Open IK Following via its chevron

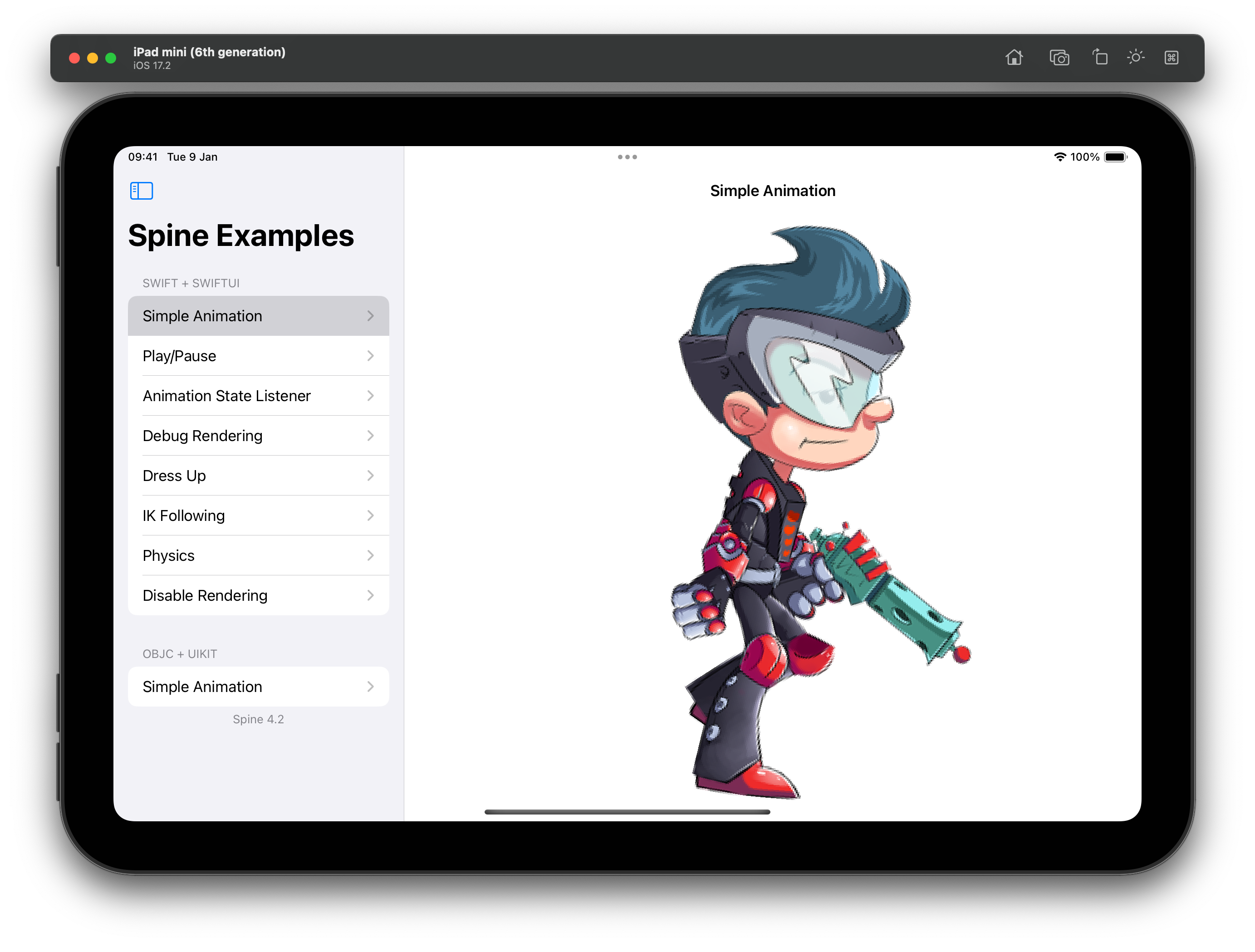(371, 516)
